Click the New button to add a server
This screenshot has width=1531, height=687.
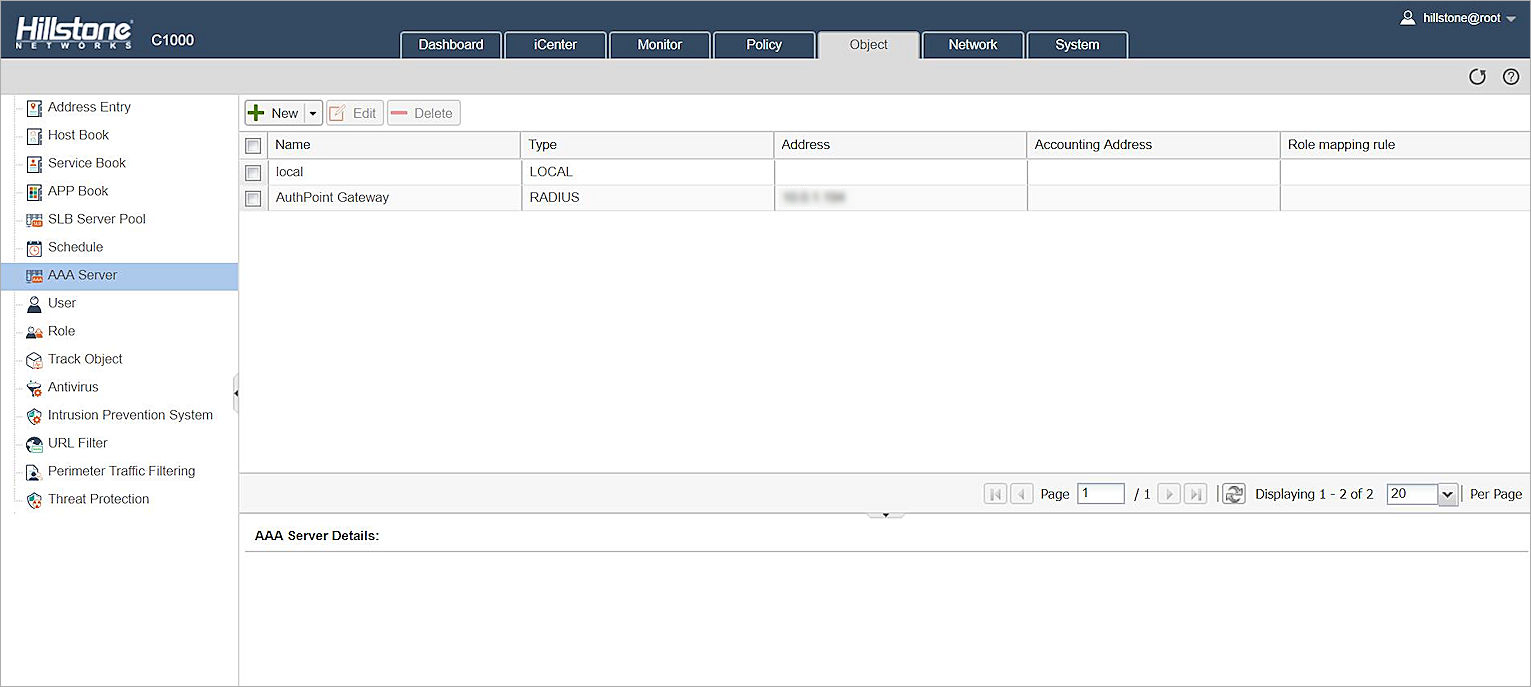277,112
